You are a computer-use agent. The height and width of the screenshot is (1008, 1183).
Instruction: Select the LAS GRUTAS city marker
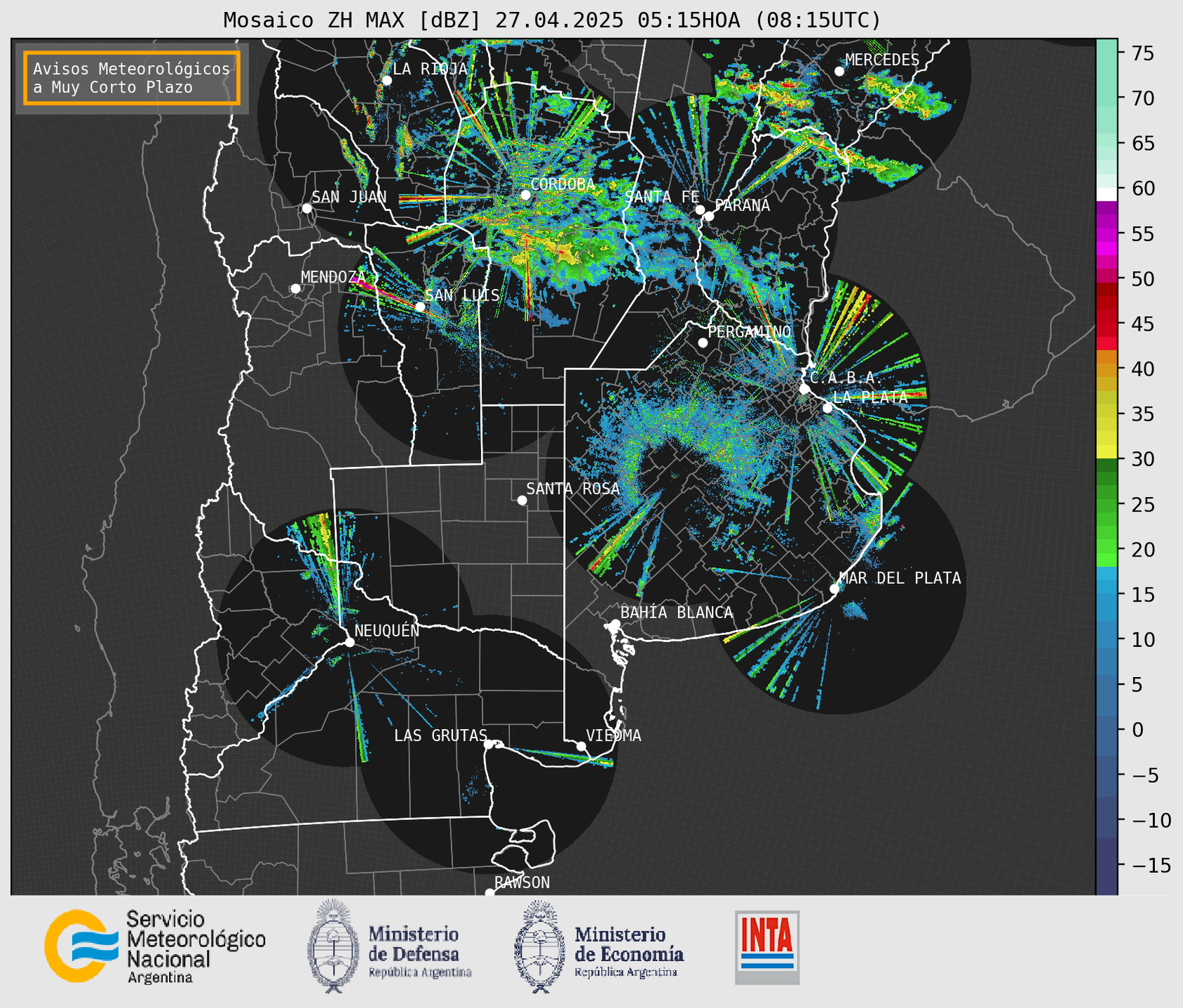489,744
